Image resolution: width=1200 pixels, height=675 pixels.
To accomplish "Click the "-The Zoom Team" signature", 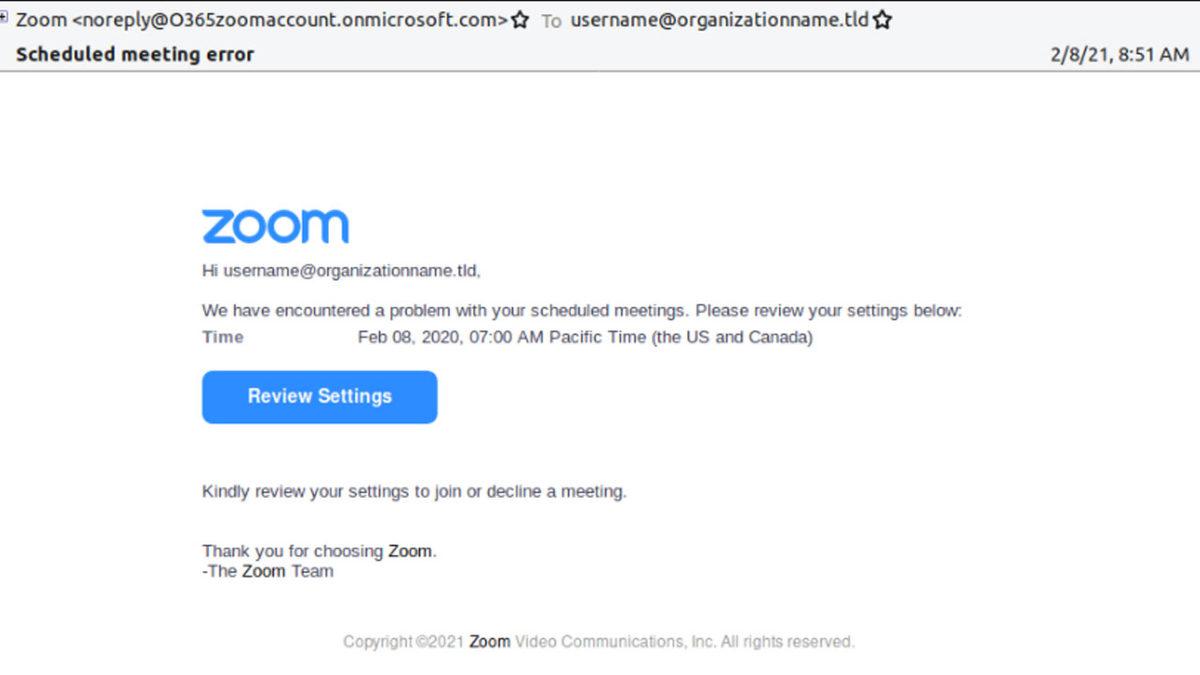I will [x=268, y=572].
